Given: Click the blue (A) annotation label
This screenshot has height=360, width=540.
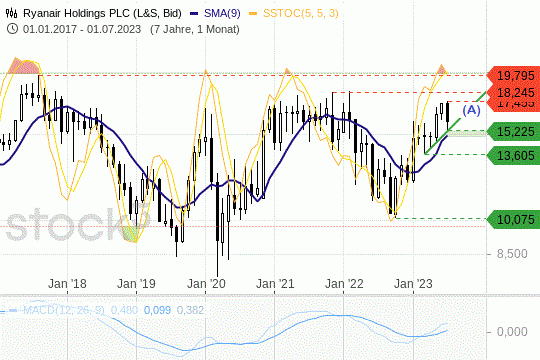Looking at the screenshot, I should (471, 110).
